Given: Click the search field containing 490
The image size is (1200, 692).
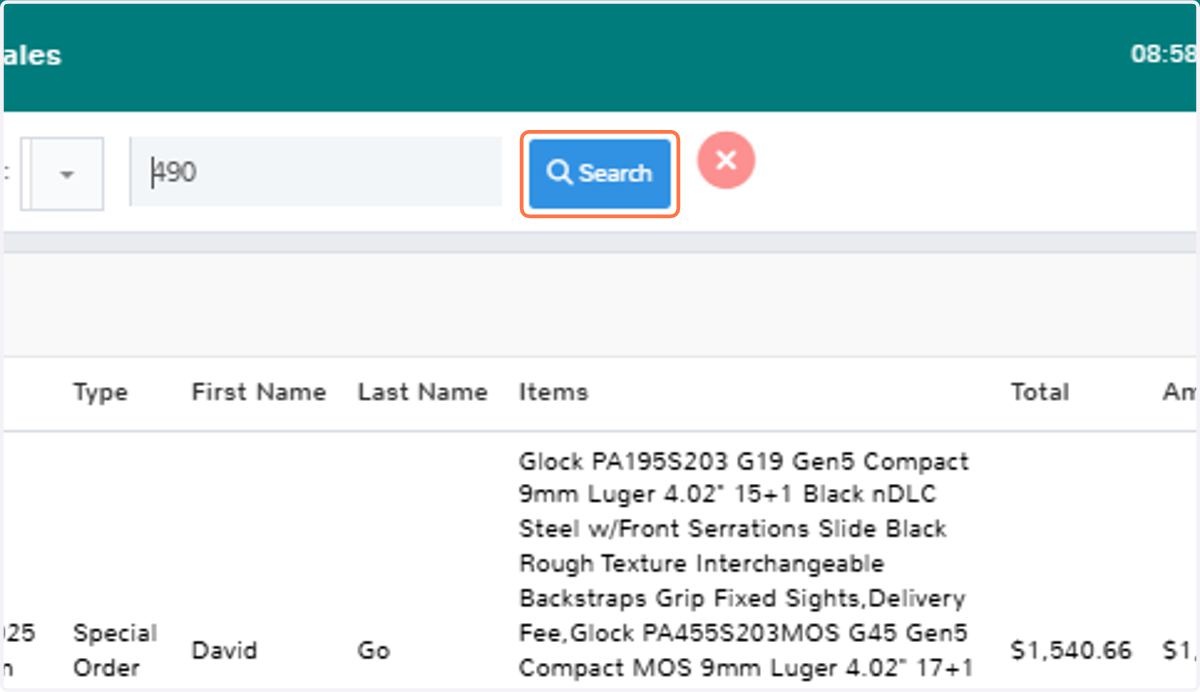Looking at the screenshot, I should click(316, 172).
